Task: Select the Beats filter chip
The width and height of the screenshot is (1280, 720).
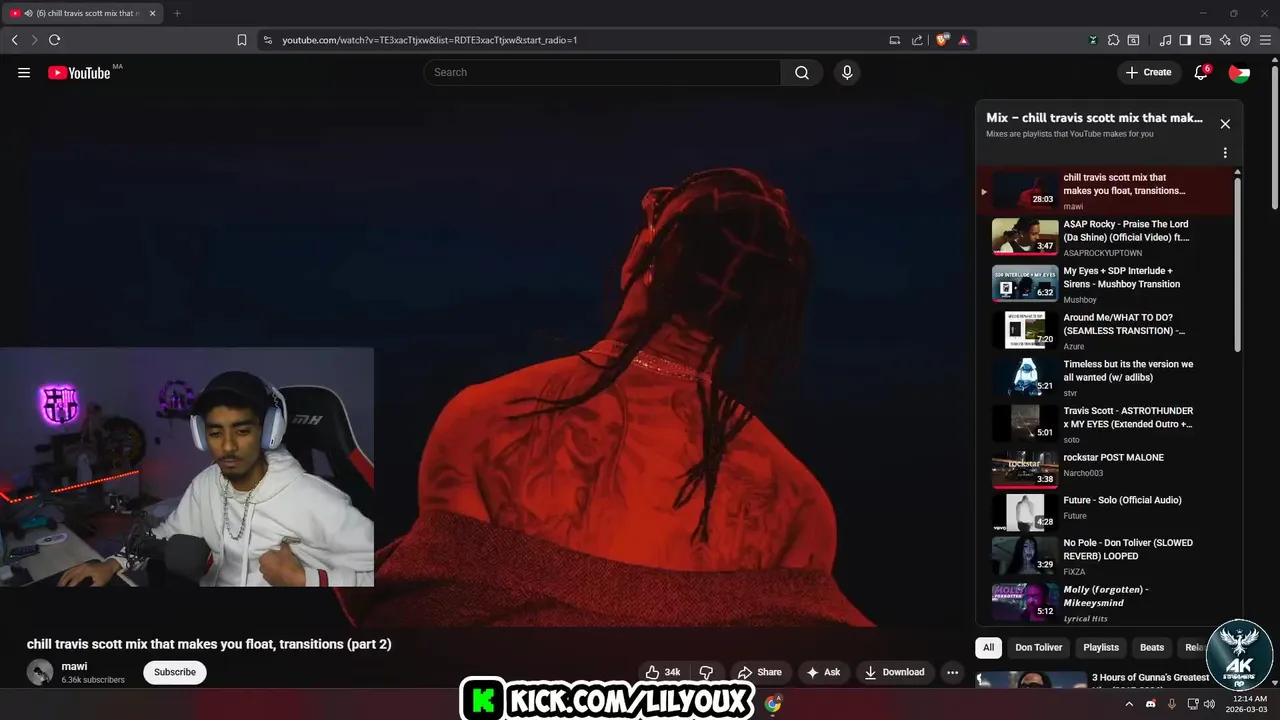Action: (x=1152, y=647)
